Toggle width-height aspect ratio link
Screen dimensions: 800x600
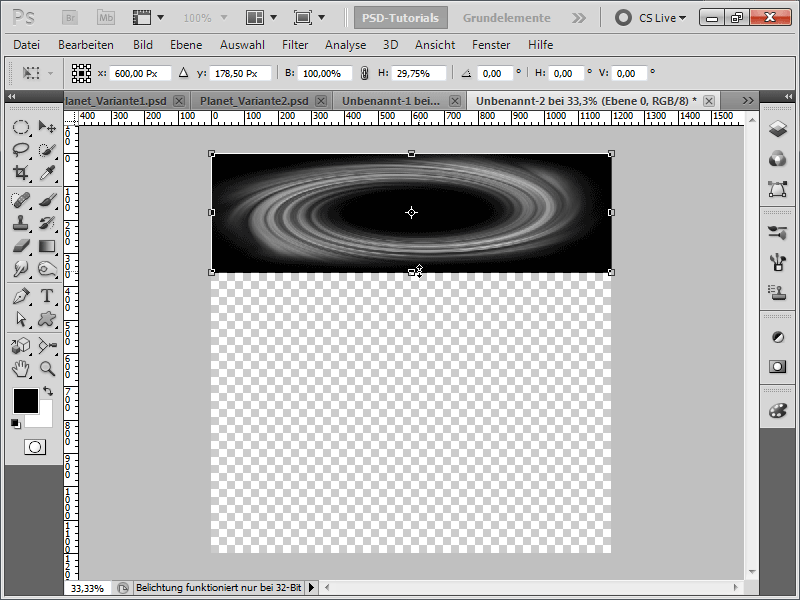pyautogui.click(x=364, y=73)
